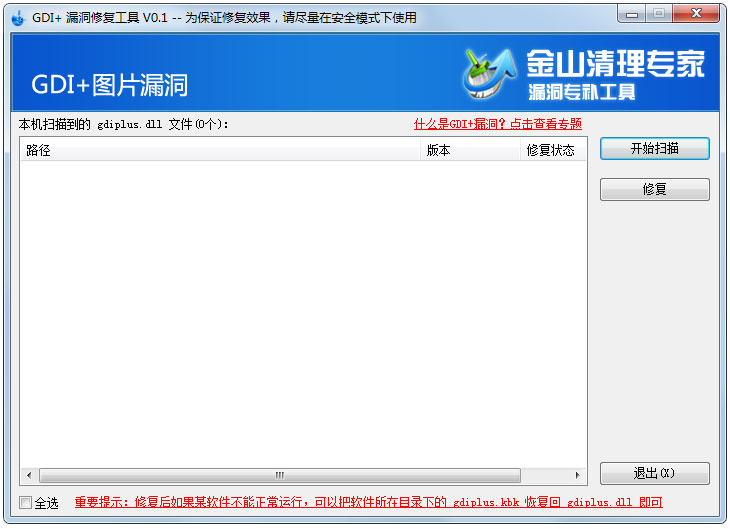The image size is (730, 529).
Task: Click the 本机扫描到的 gdiplus.dll 文件 label
Action: 123,124
